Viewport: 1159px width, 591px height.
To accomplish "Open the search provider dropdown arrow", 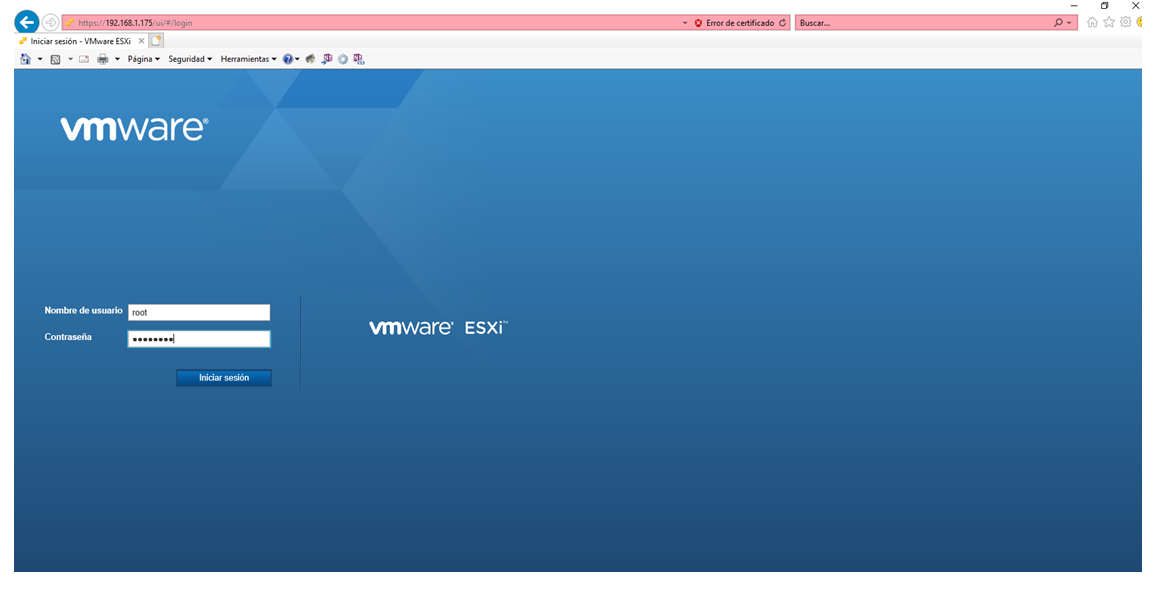I will [1070, 23].
